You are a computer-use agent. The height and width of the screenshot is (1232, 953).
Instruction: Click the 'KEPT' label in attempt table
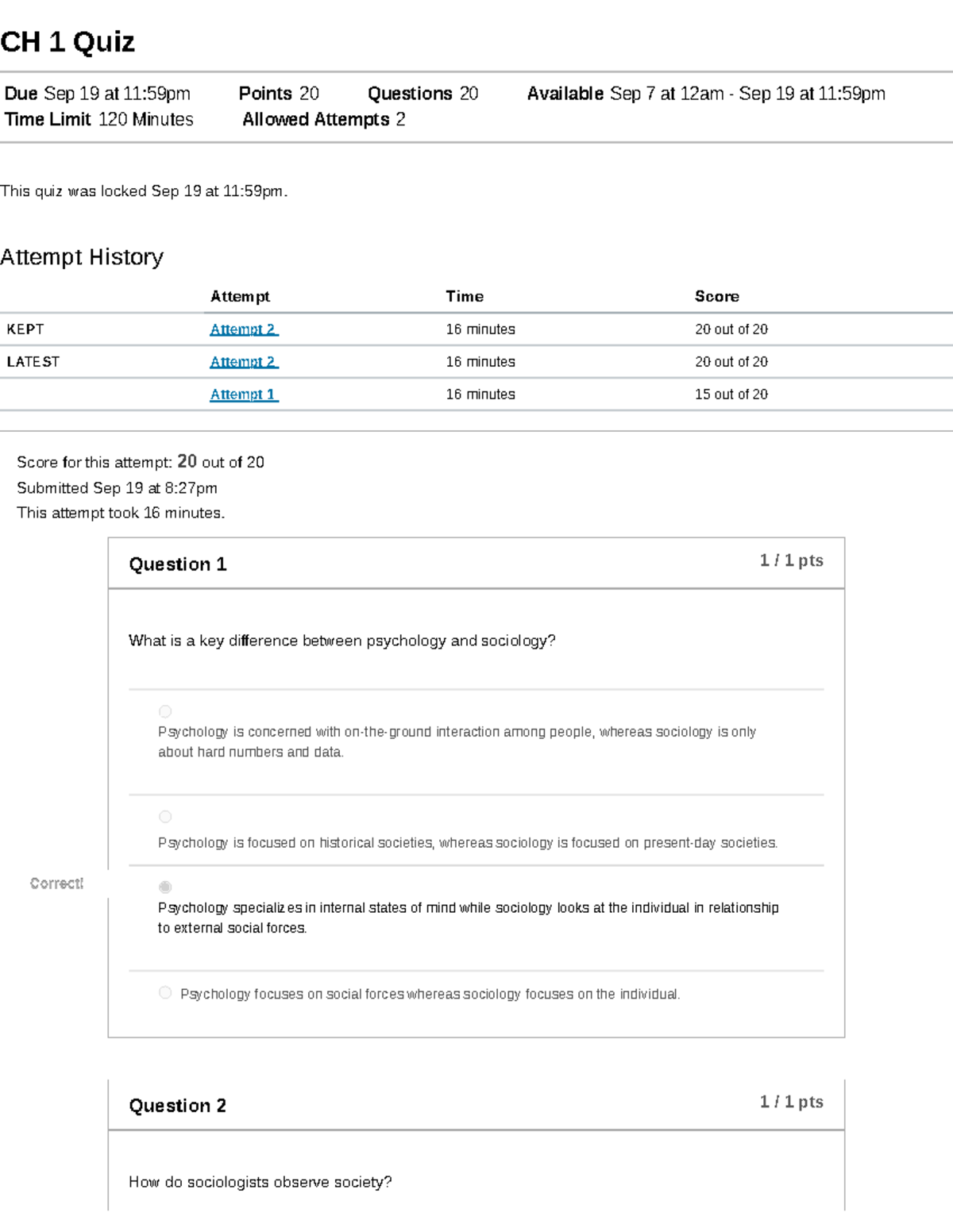click(x=25, y=329)
